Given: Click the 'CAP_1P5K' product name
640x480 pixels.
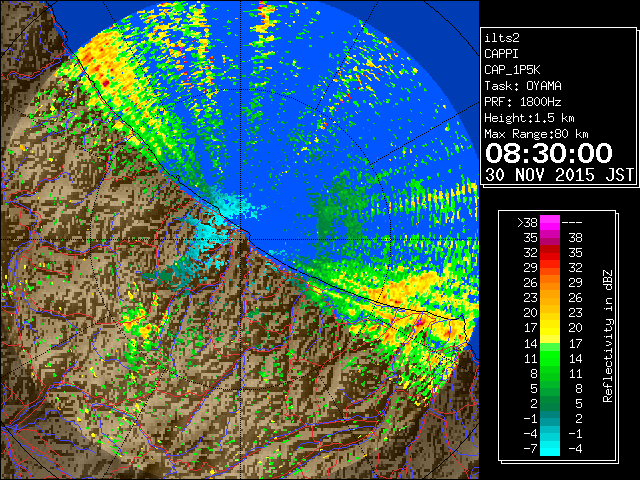Looking at the screenshot, I should (x=512, y=70).
